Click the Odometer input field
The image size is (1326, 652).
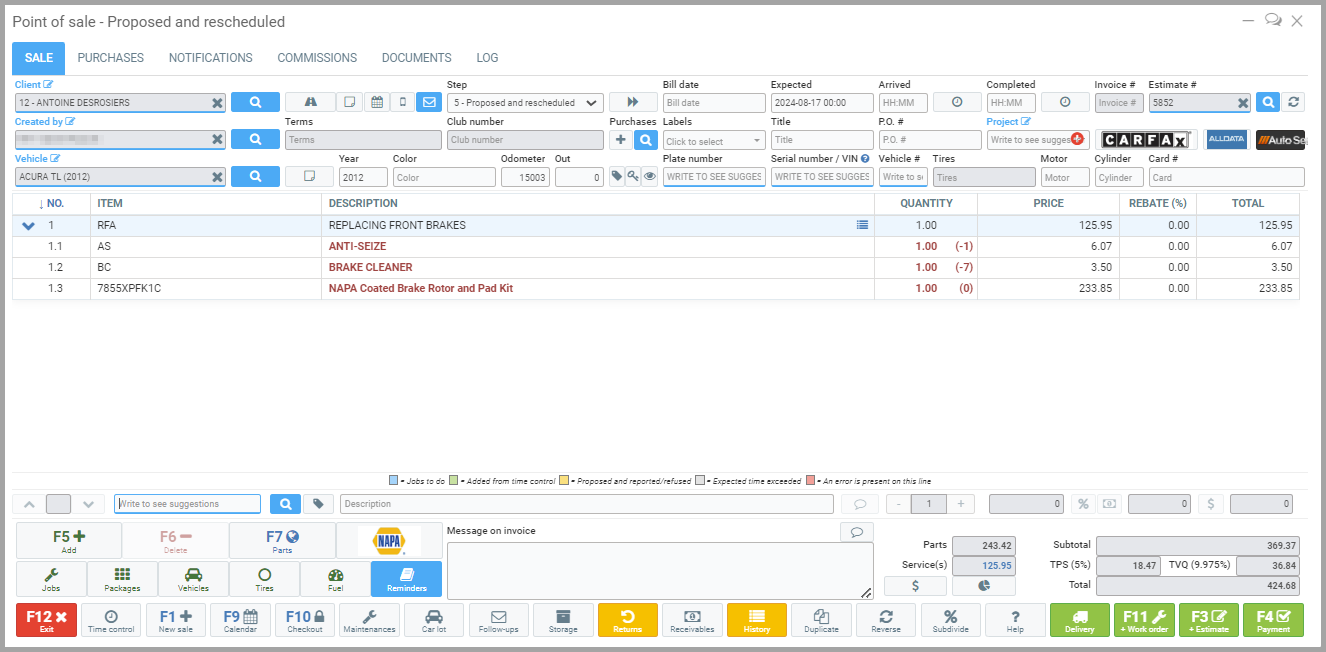(525, 177)
